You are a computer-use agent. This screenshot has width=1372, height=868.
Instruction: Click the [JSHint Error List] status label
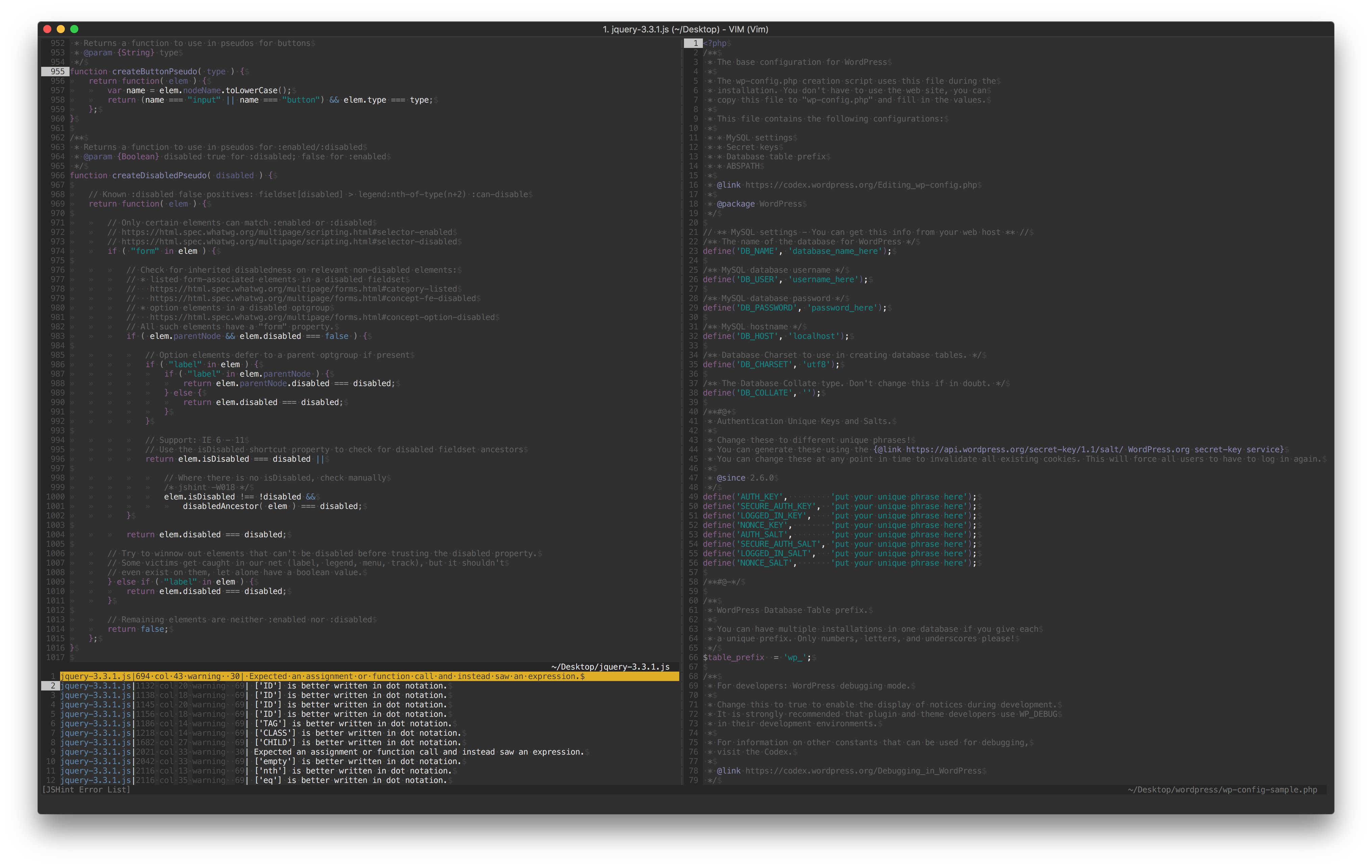pos(86,789)
